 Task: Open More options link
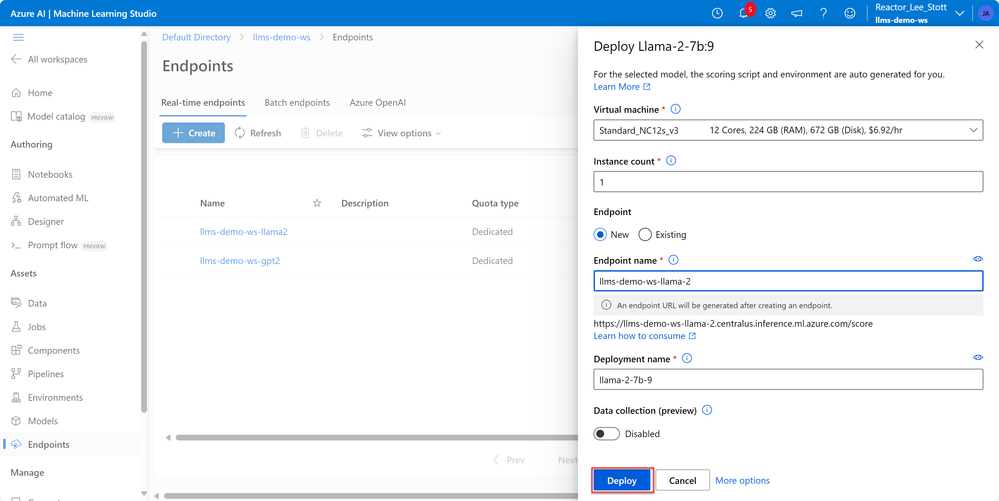(742, 481)
